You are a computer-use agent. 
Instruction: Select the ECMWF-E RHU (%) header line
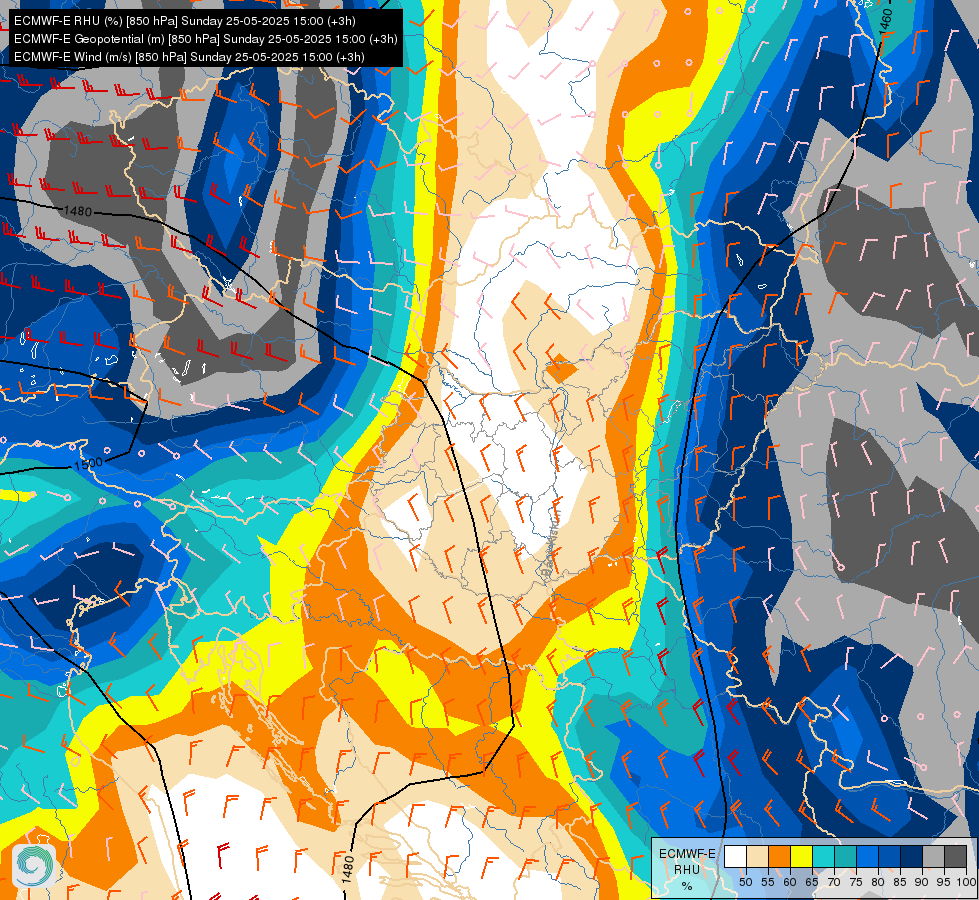click(x=185, y=21)
